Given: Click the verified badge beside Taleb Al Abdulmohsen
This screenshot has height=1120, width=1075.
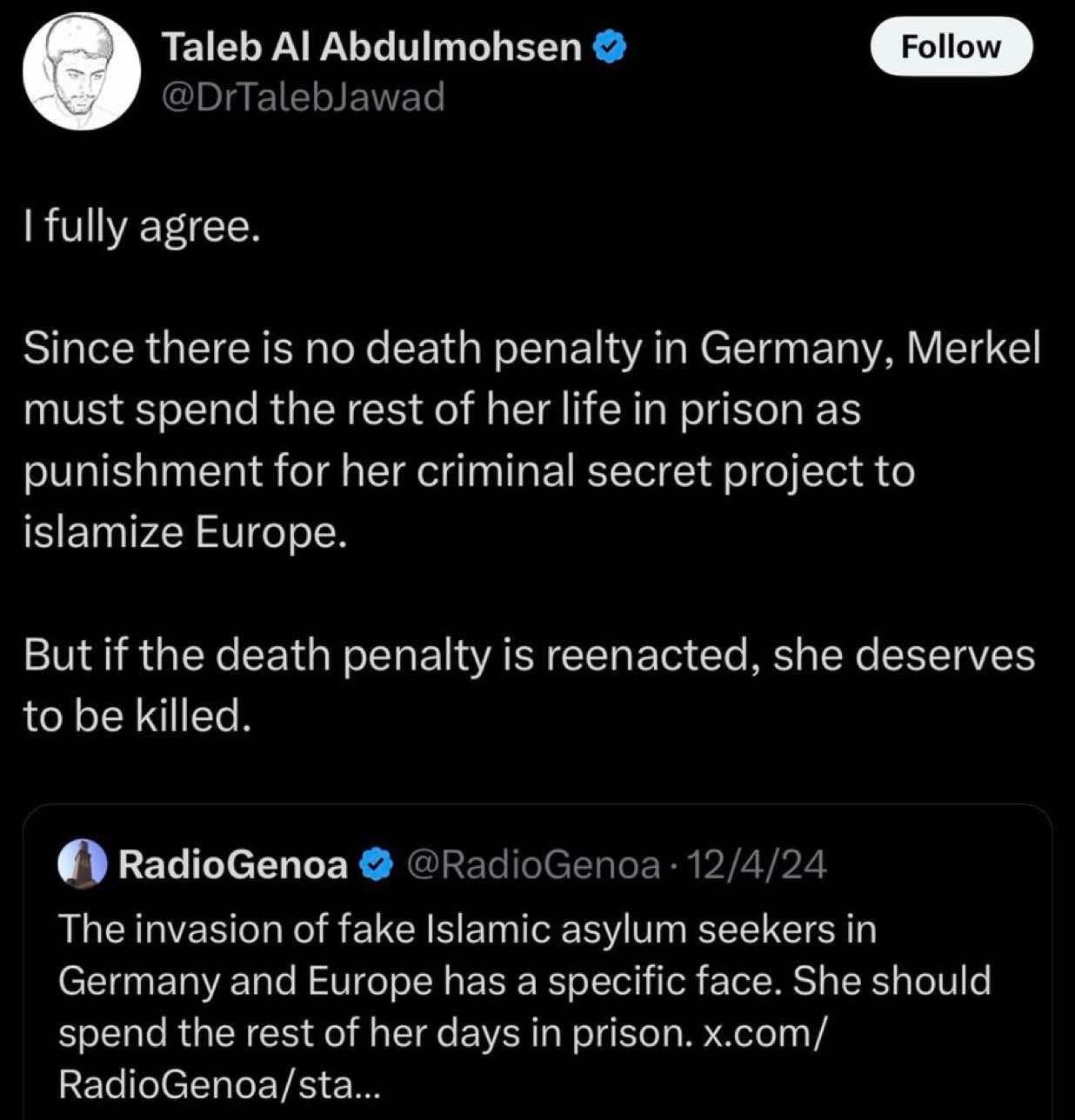Looking at the screenshot, I should (610, 47).
